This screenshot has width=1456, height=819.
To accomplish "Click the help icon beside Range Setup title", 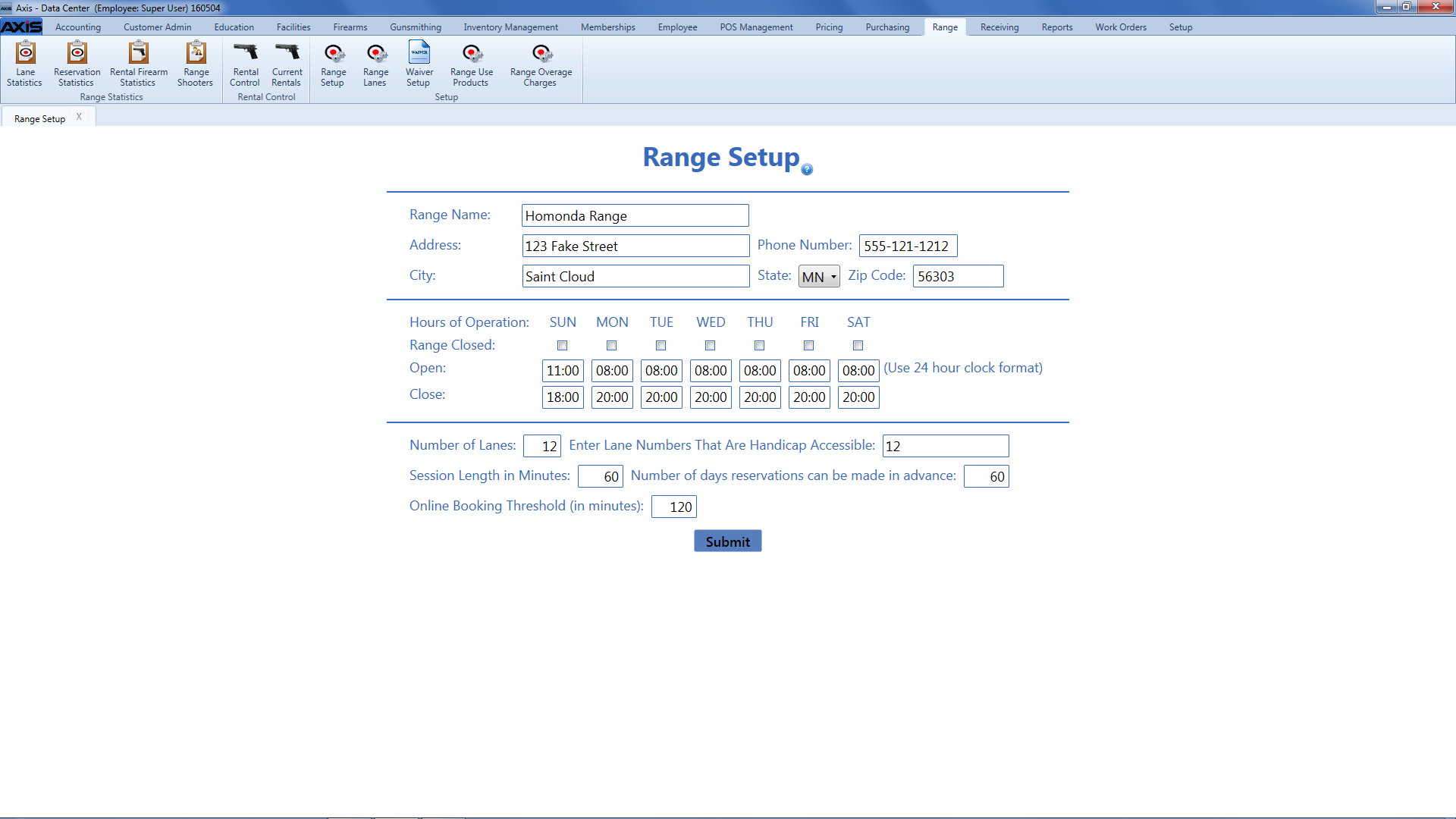I will 807,169.
